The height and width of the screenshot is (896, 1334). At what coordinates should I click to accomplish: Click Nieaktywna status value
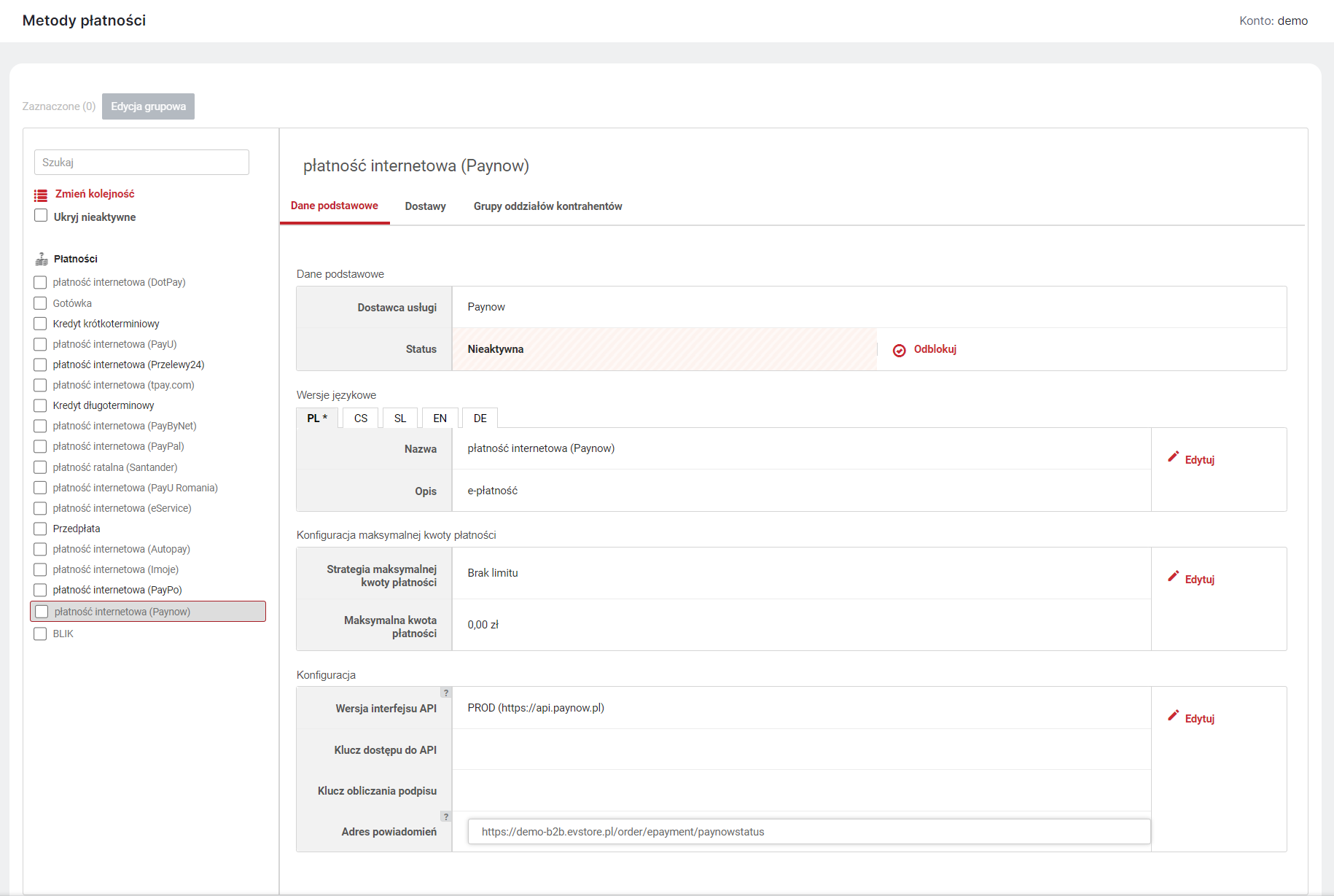(x=496, y=349)
